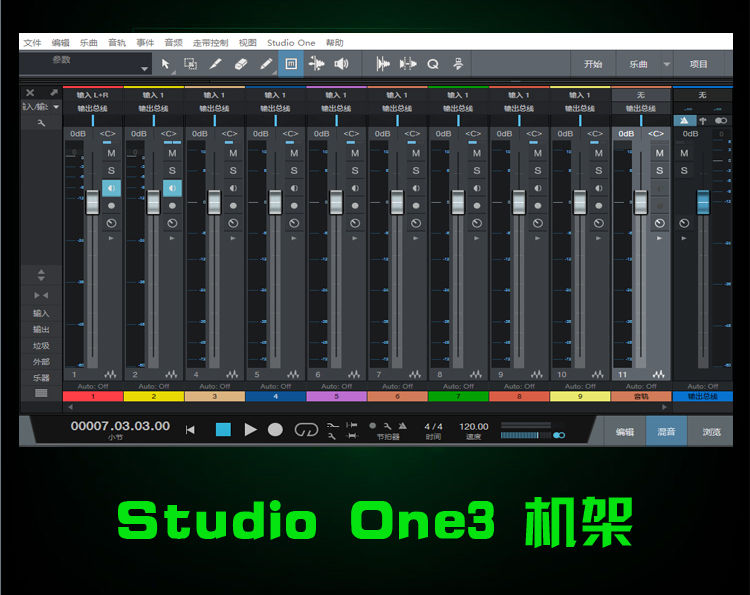
Task: Click the 开始 start page button
Action: [593, 64]
